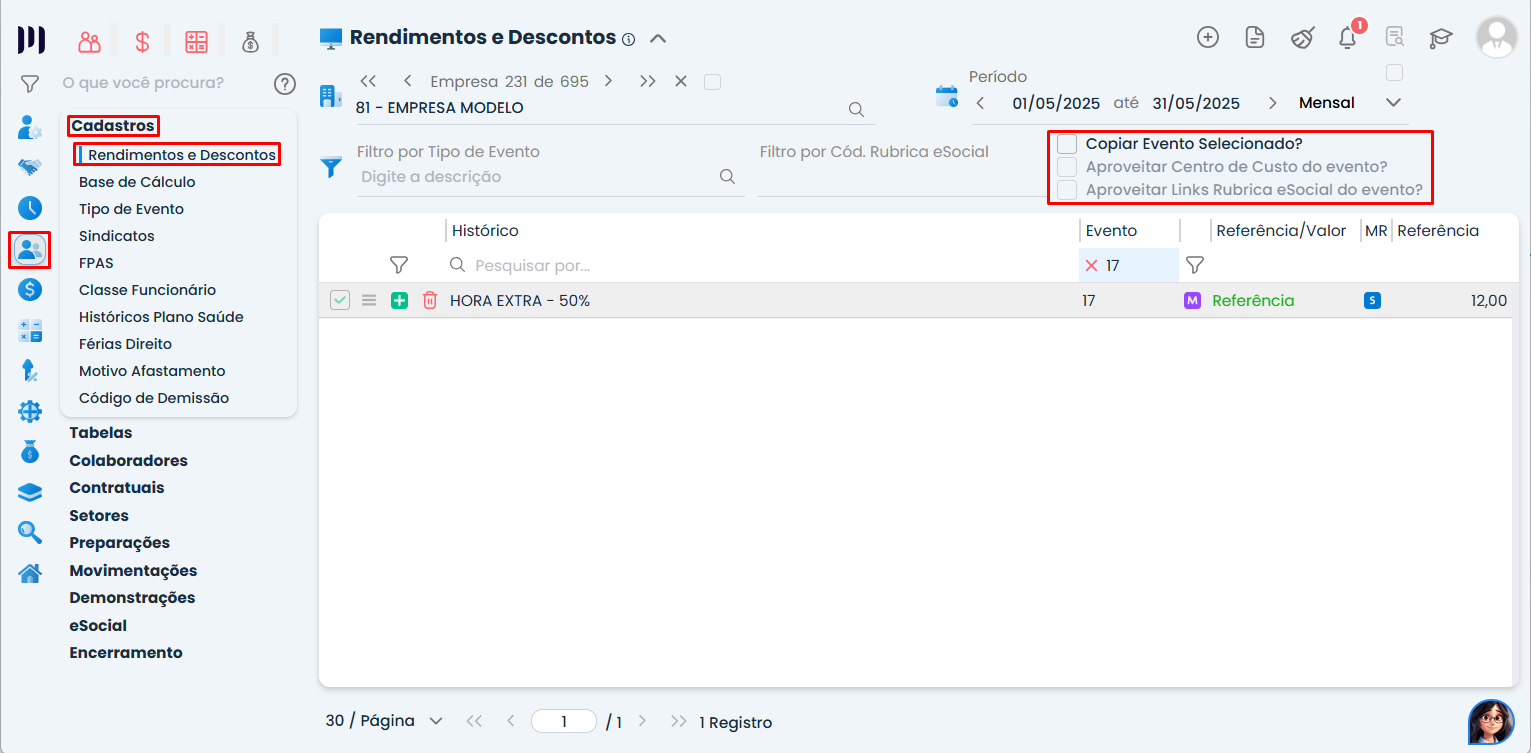Image resolution: width=1531 pixels, height=753 pixels.
Task: Toggle Aproveitar Centro de Custo do evento
Action: click(x=1067, y=167)
